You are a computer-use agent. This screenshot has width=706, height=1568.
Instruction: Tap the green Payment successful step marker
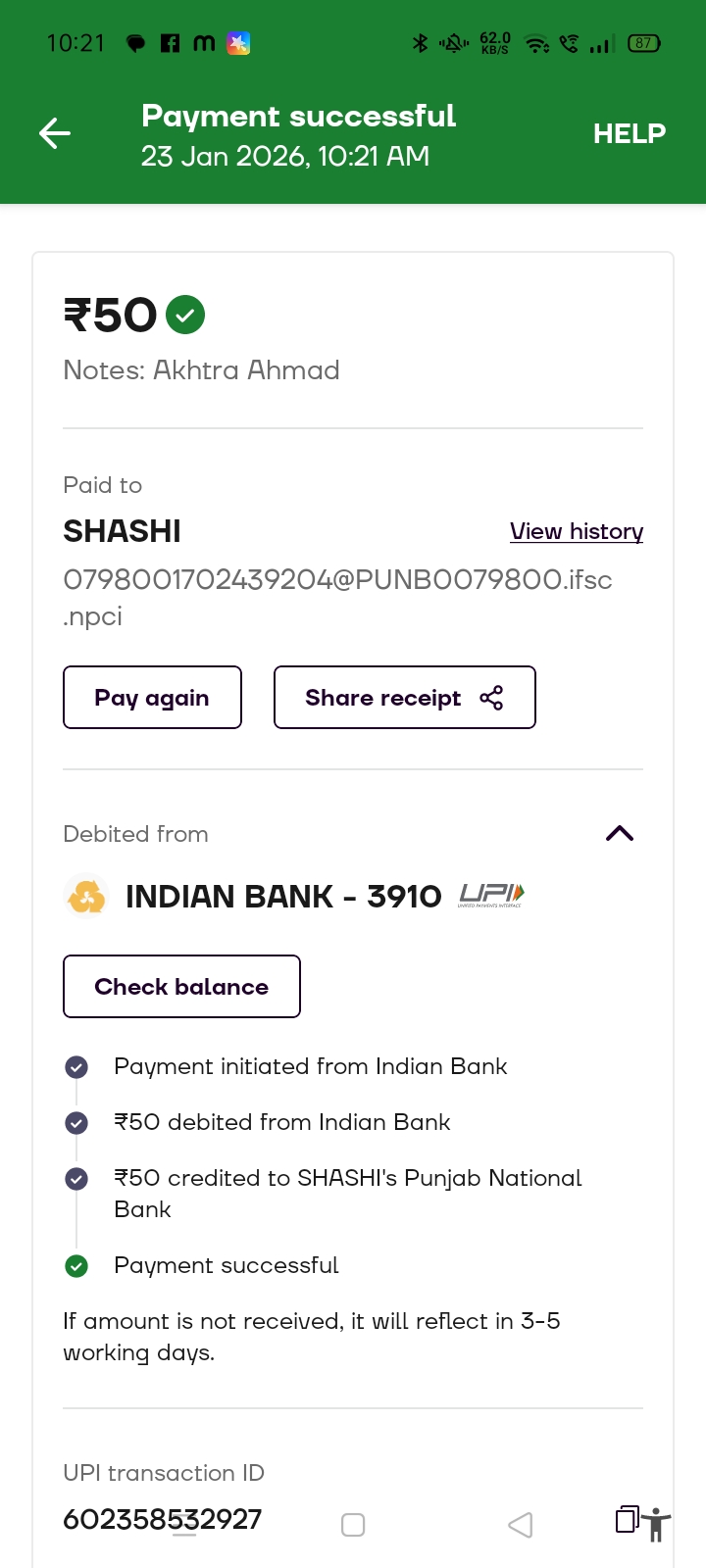coord(76,1266)
